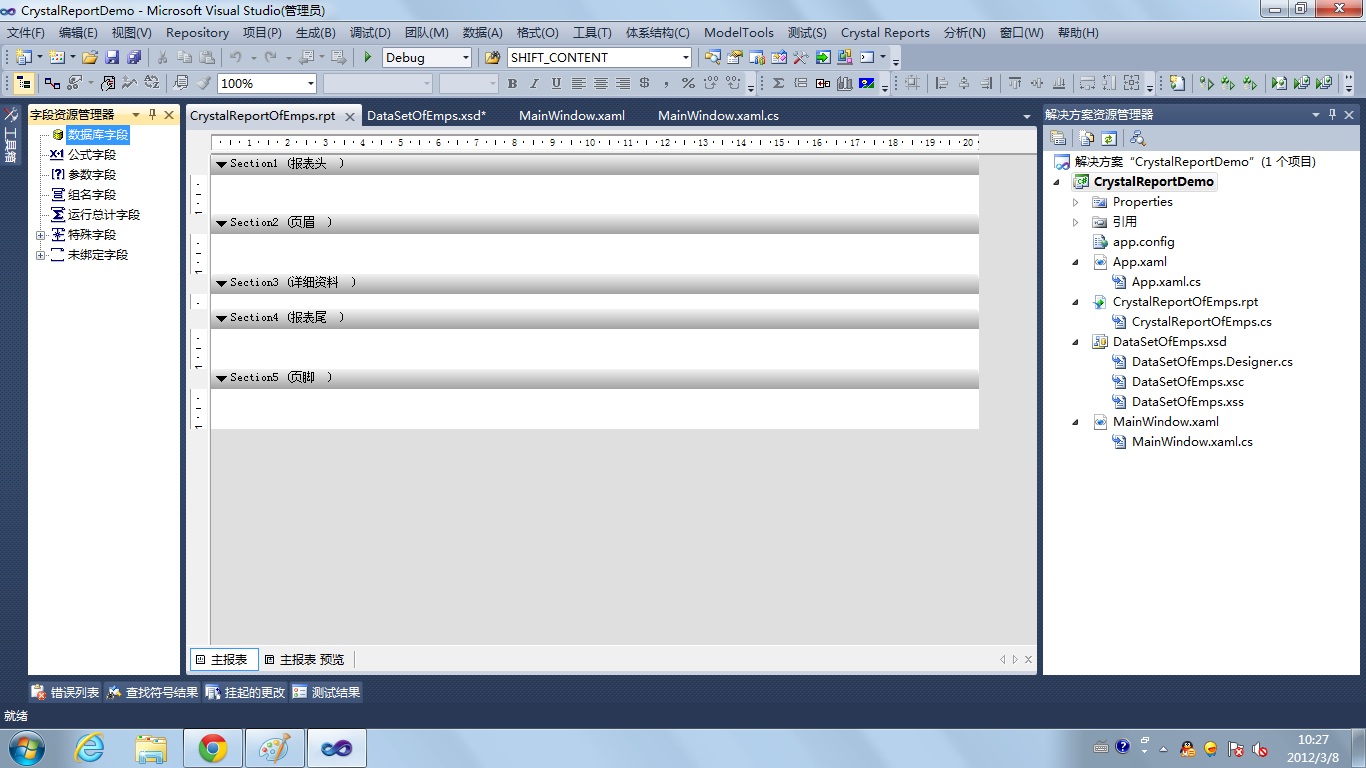Open the SHIFT_CONTENT find combo box
Screen dimensions: 1366x768
686,57
